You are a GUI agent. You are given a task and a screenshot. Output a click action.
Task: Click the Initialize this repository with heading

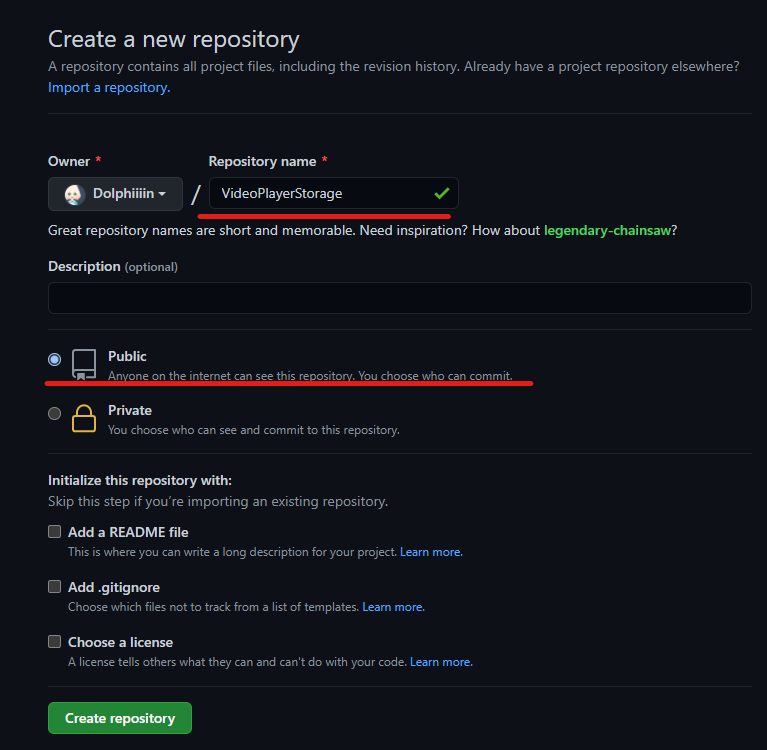140,480
